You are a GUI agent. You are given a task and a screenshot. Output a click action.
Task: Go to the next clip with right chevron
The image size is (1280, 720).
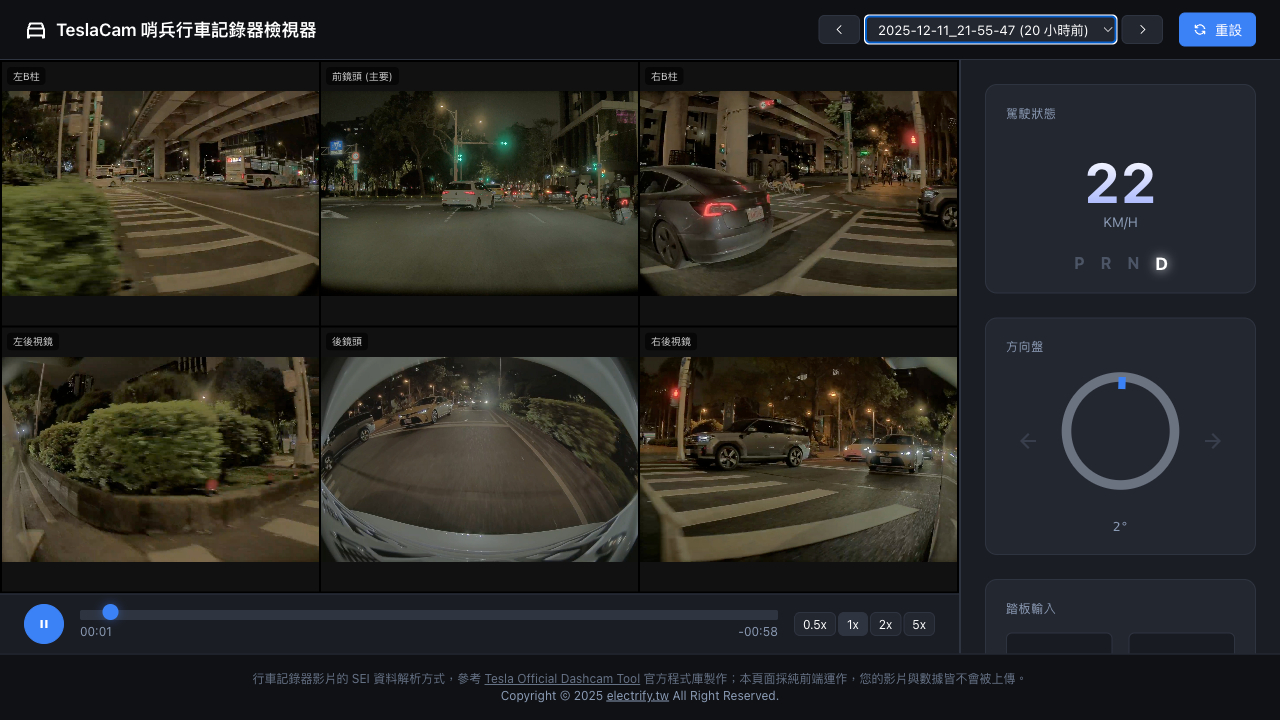(x=1142, y=30)
